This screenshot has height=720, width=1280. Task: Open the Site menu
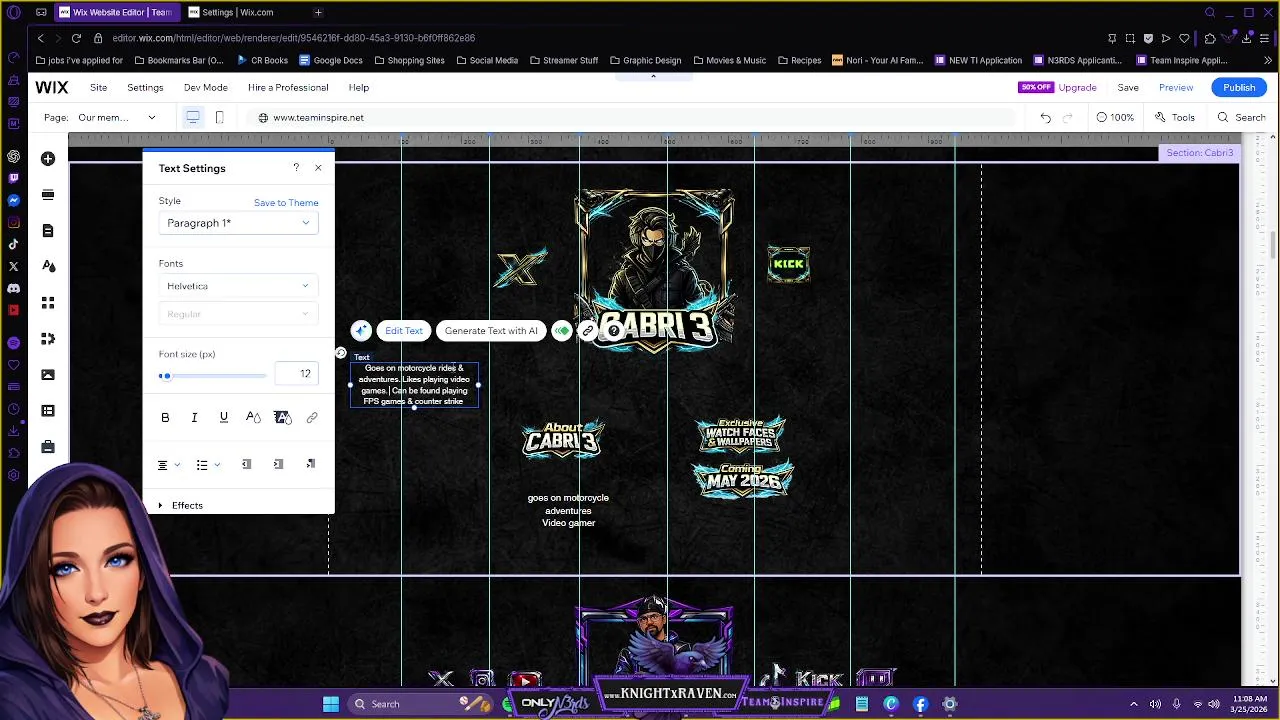click(98, 88)
